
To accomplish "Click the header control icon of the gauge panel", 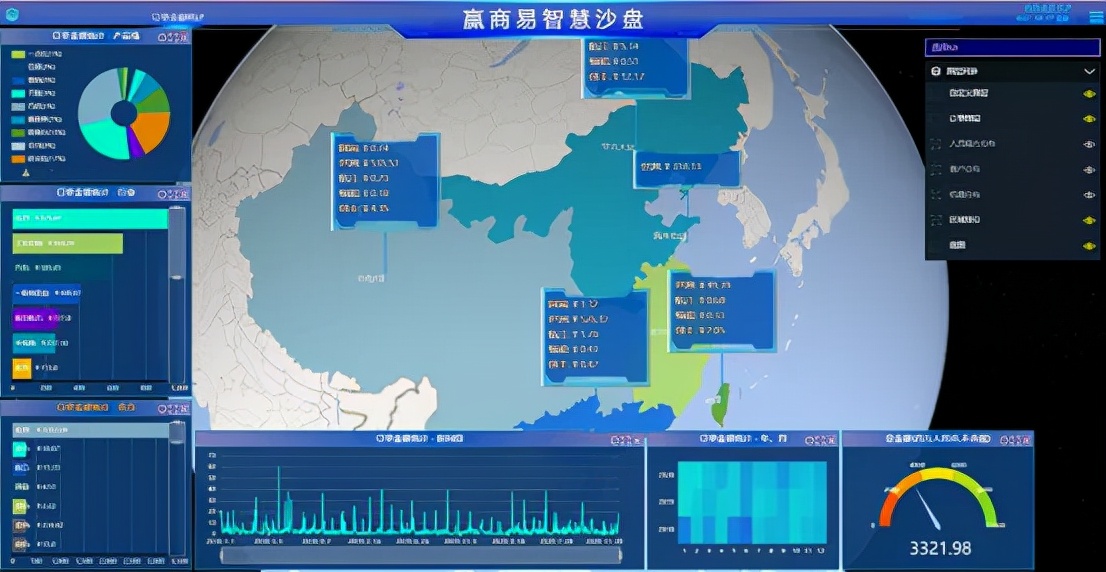I will point(1015,439).
